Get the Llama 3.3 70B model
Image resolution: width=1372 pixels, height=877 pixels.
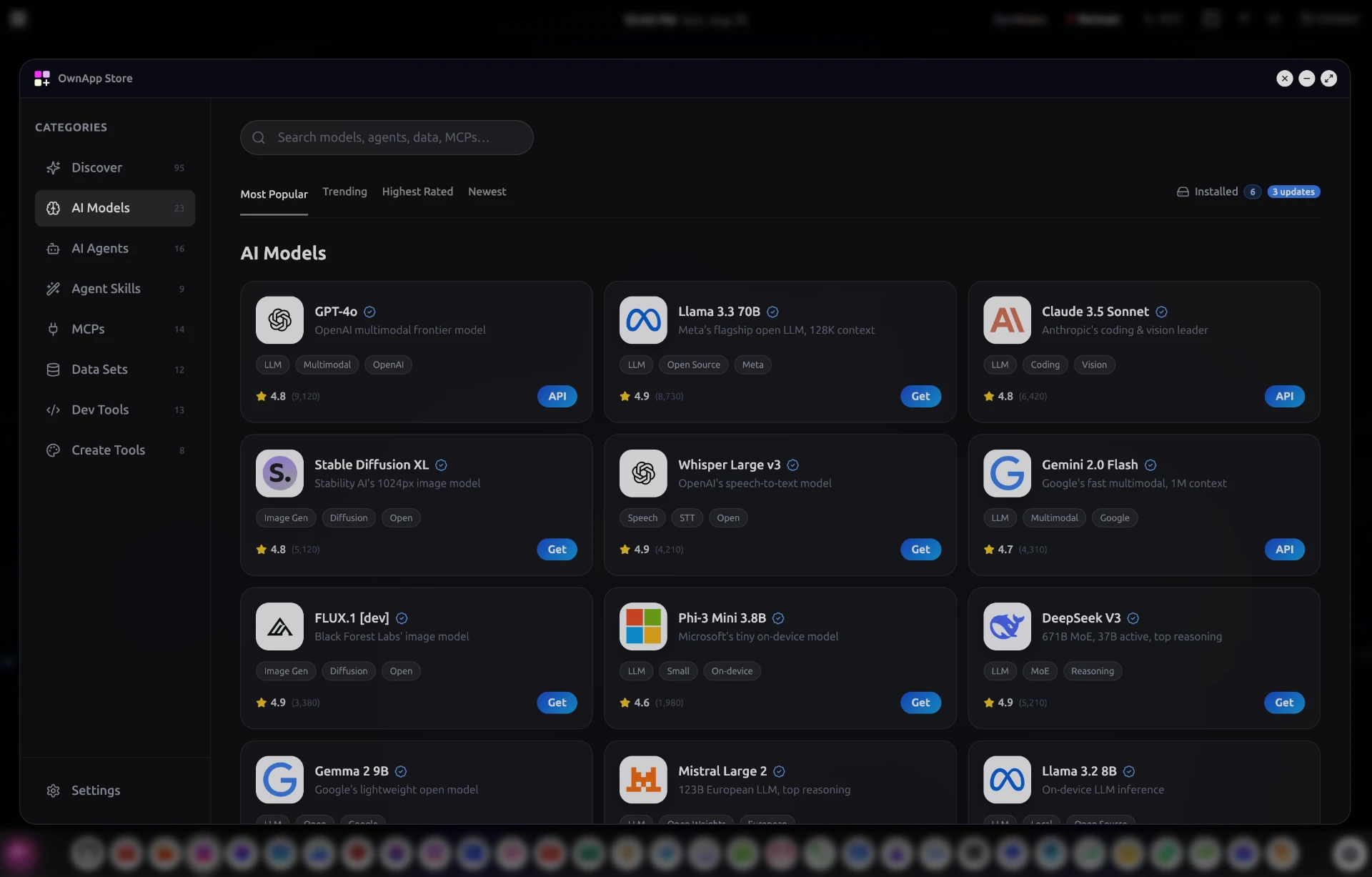point(920,396)
